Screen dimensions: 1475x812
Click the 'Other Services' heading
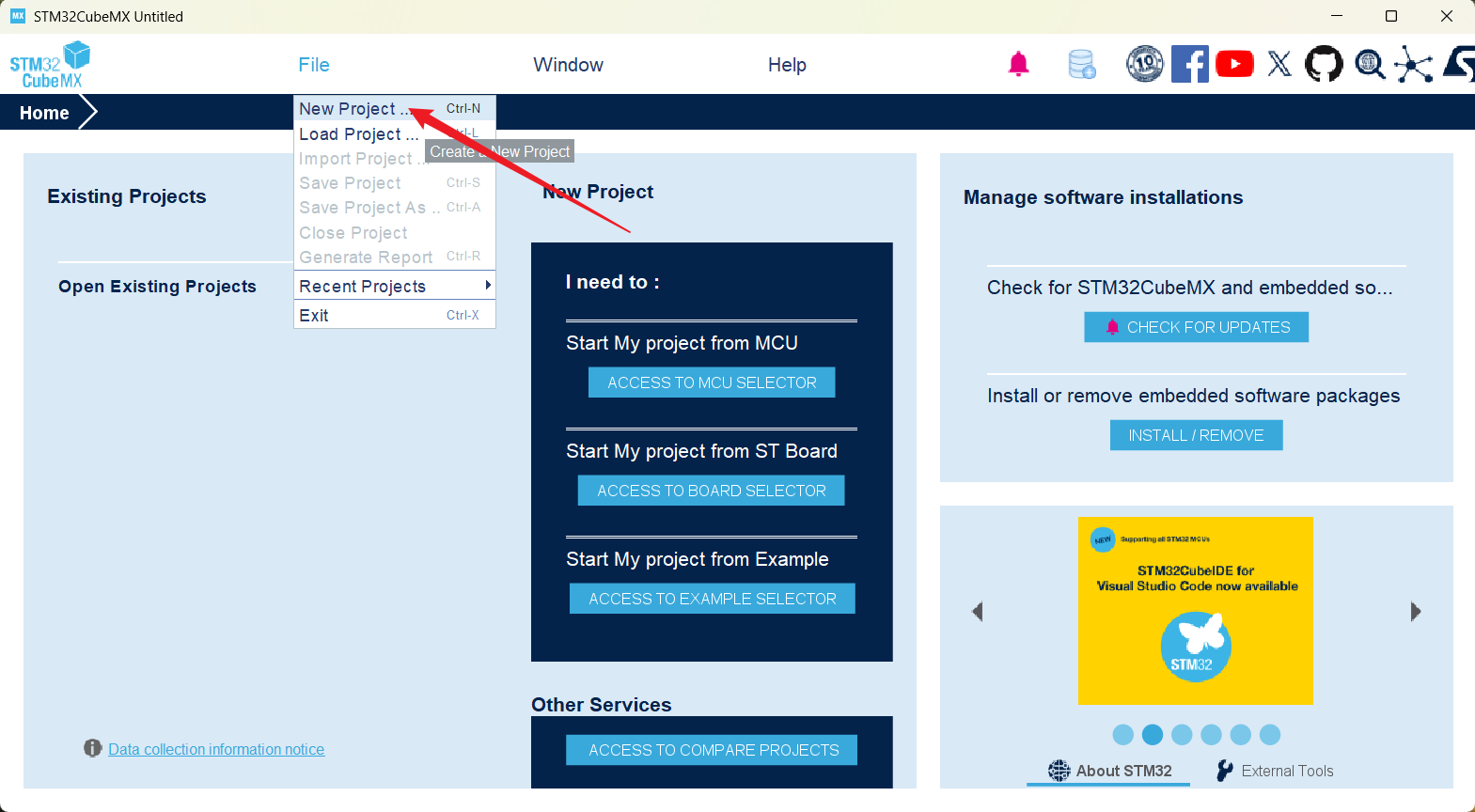click(602, 705)
